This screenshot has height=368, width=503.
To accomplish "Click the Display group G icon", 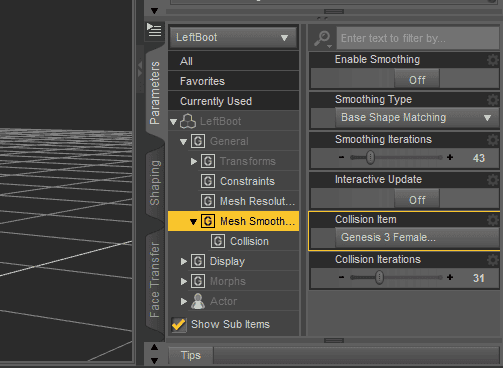I will tap(198, 261).
